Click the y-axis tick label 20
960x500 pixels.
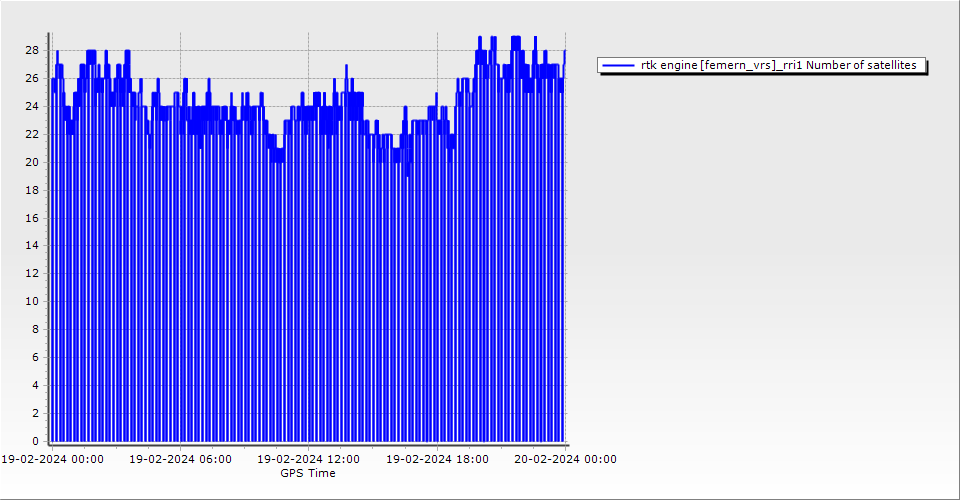[32, 162]
